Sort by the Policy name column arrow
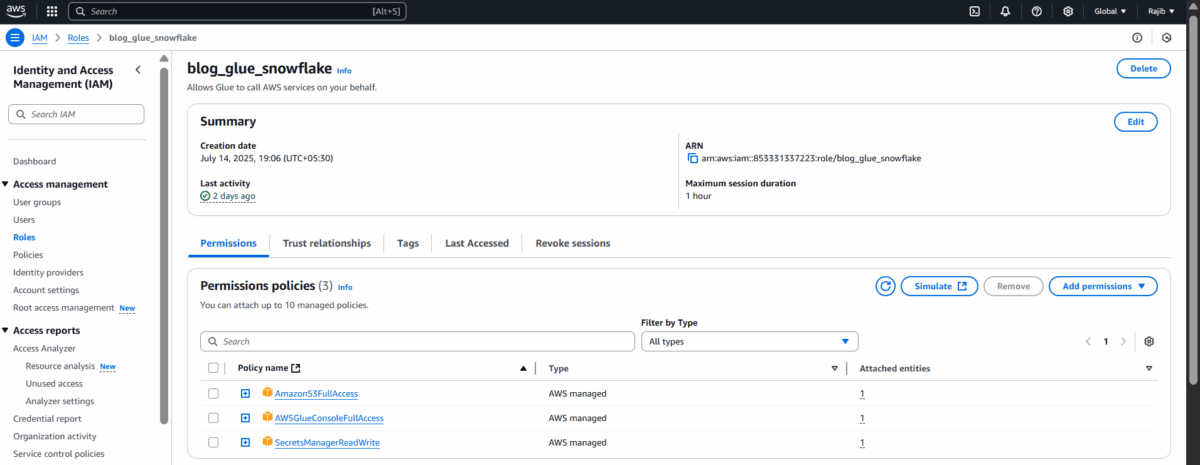 click(x=523, y=368)
